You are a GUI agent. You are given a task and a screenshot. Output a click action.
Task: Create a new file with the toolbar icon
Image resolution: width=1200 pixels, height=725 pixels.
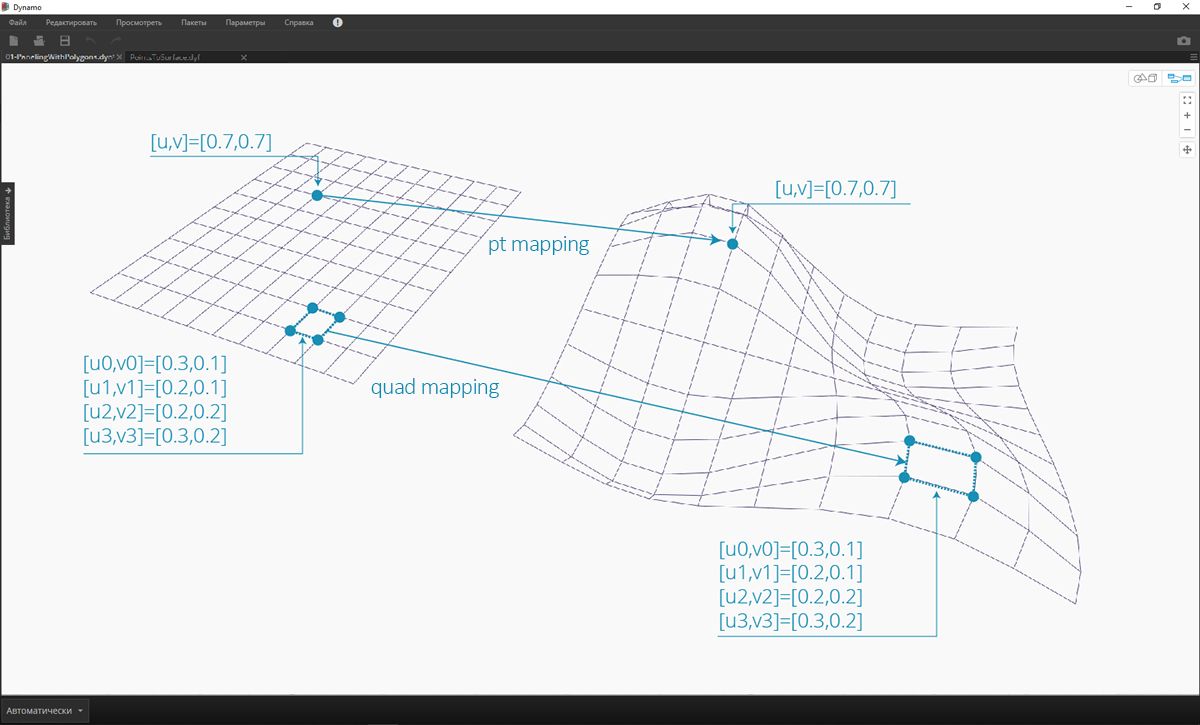tap(14, 41)
